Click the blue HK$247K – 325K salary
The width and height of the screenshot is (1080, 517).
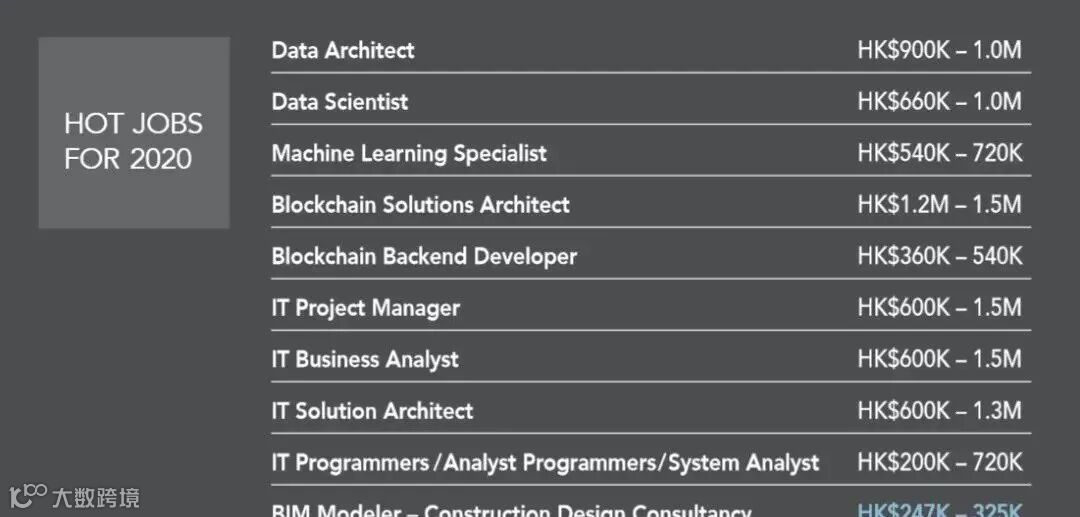pos(940,511)
